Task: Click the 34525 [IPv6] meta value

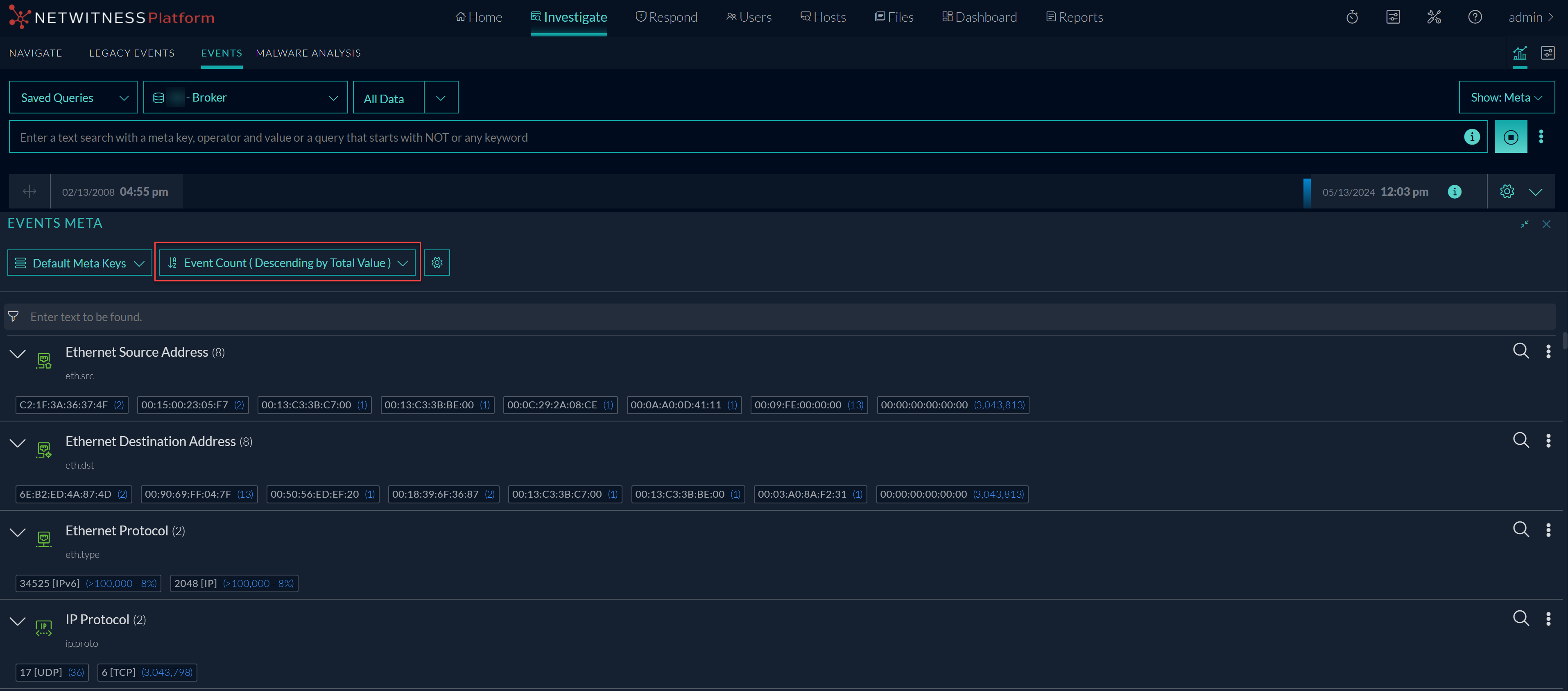Action: 49,583
